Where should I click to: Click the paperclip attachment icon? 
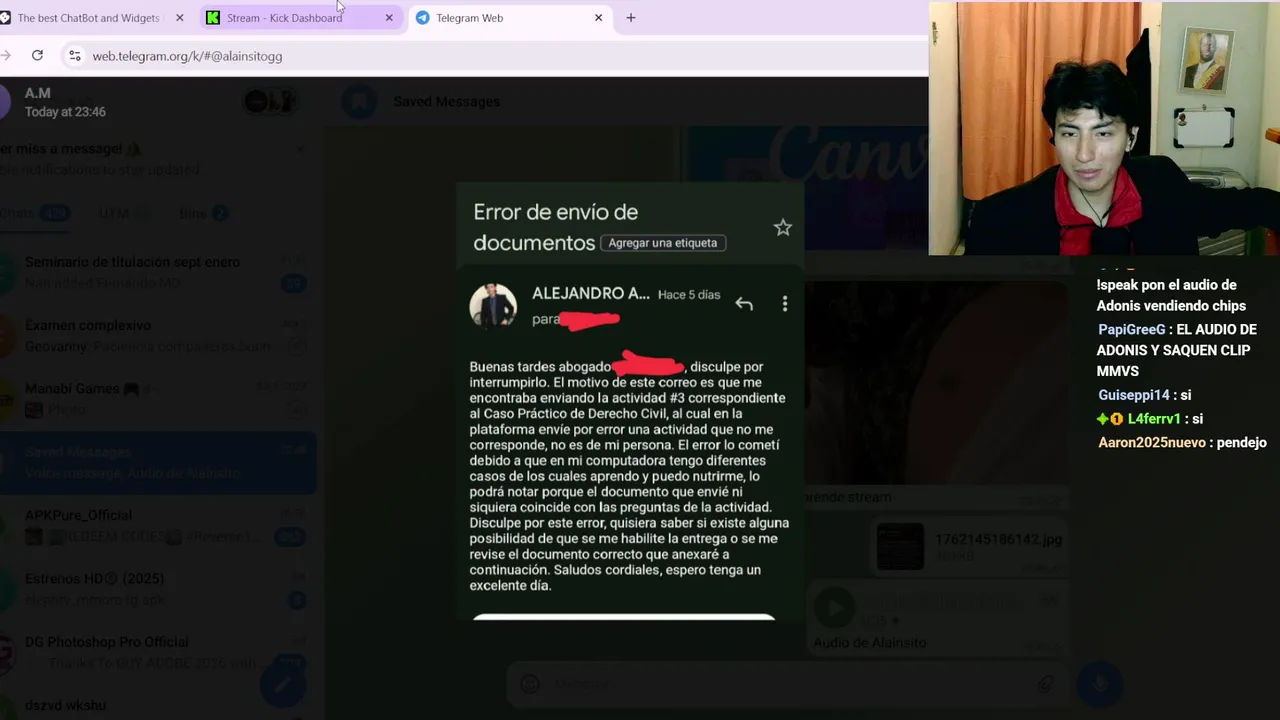[x=1046, y=684]
